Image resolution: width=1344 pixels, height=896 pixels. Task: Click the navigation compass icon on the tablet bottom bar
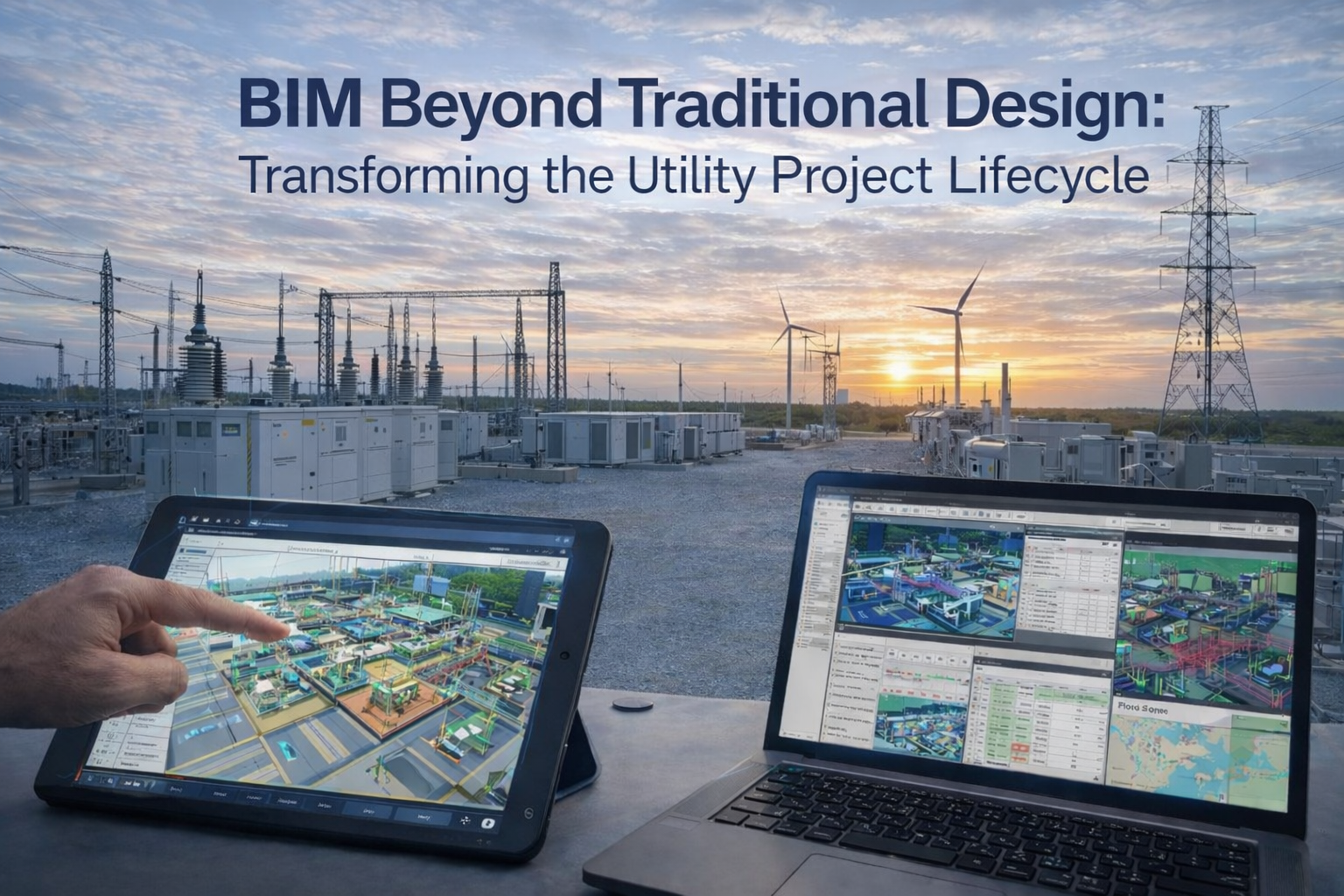[464, 820]
